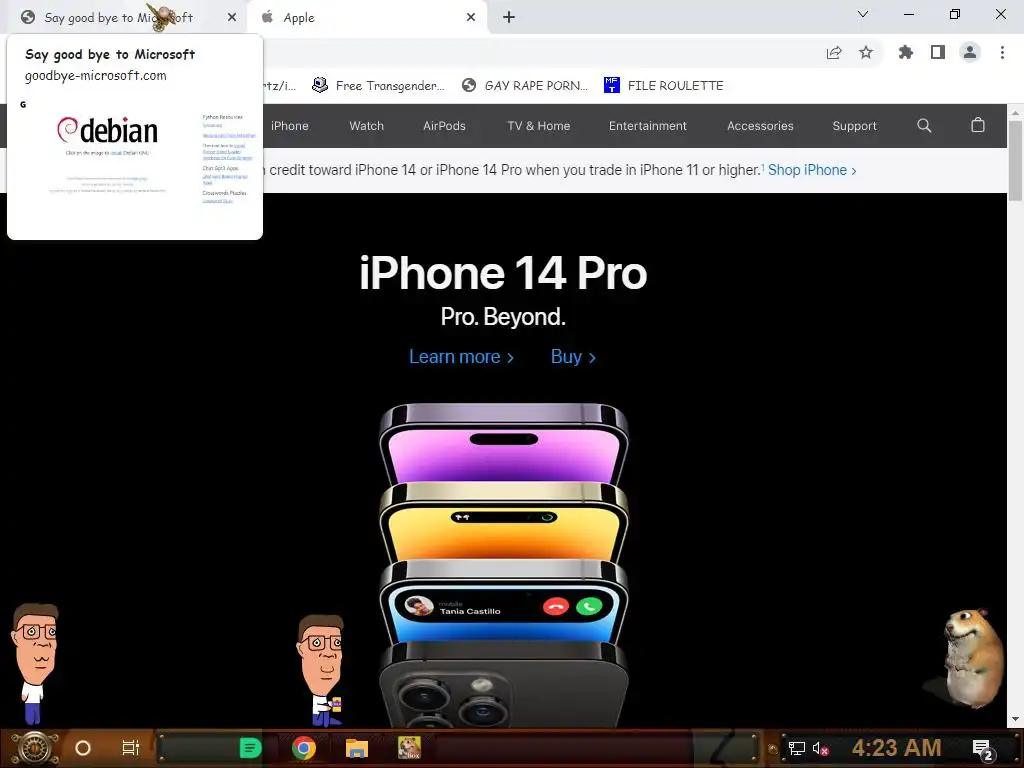Open the AirPods menu item
The image size is (1024, 768).
444,126
